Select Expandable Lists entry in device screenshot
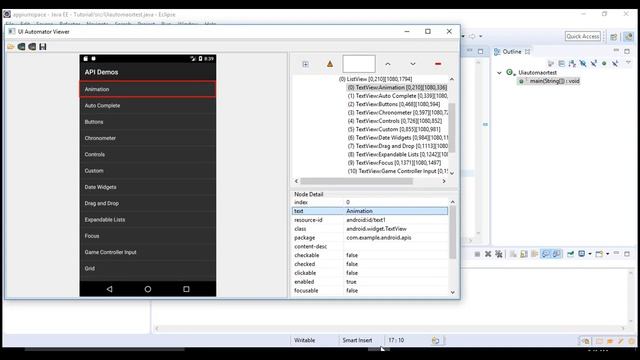Screen dimensions: 640x360 pyautogui.click(x=148, y=220)
